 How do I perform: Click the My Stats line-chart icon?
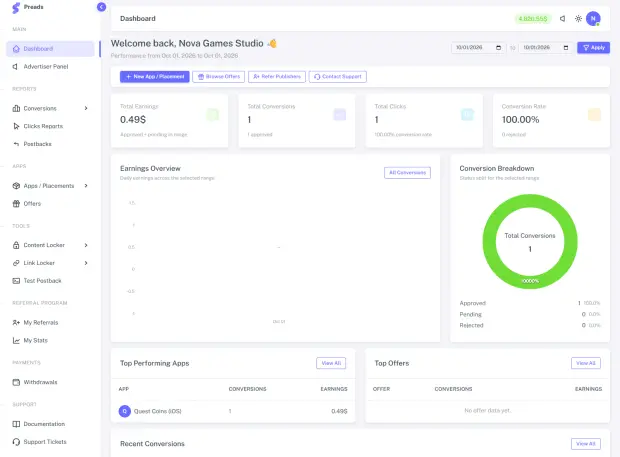point(16,340)
